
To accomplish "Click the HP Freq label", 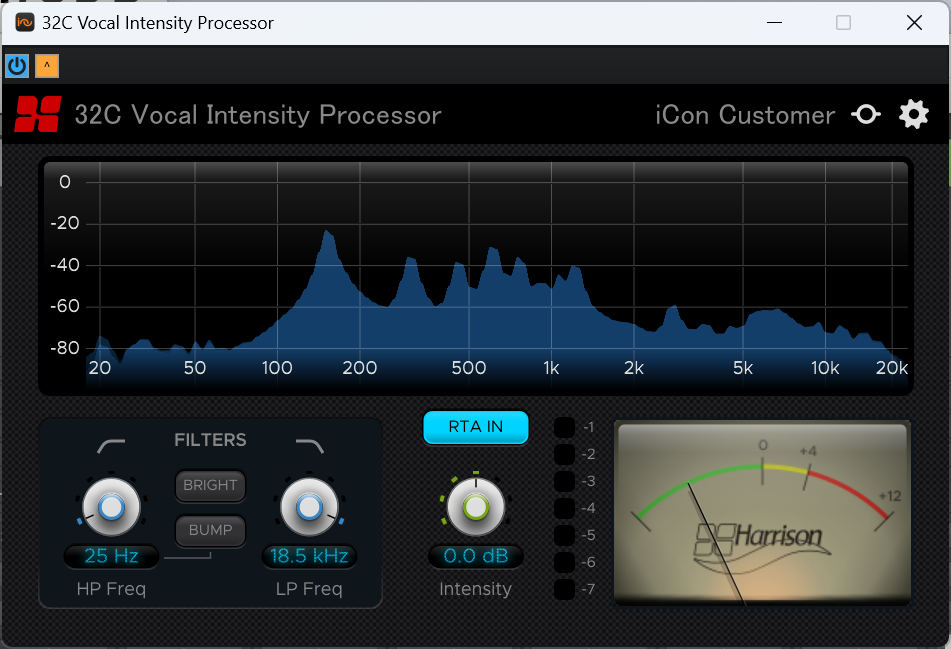I will click(x=112, y=588).
